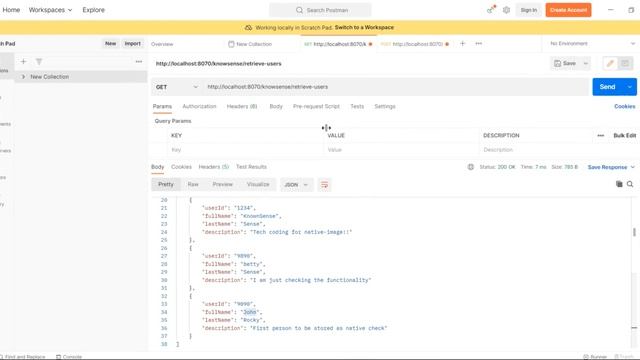This screenshot has width=640, height=360.
Task: Open the GET method dropdown
Action: pos(177,87)
